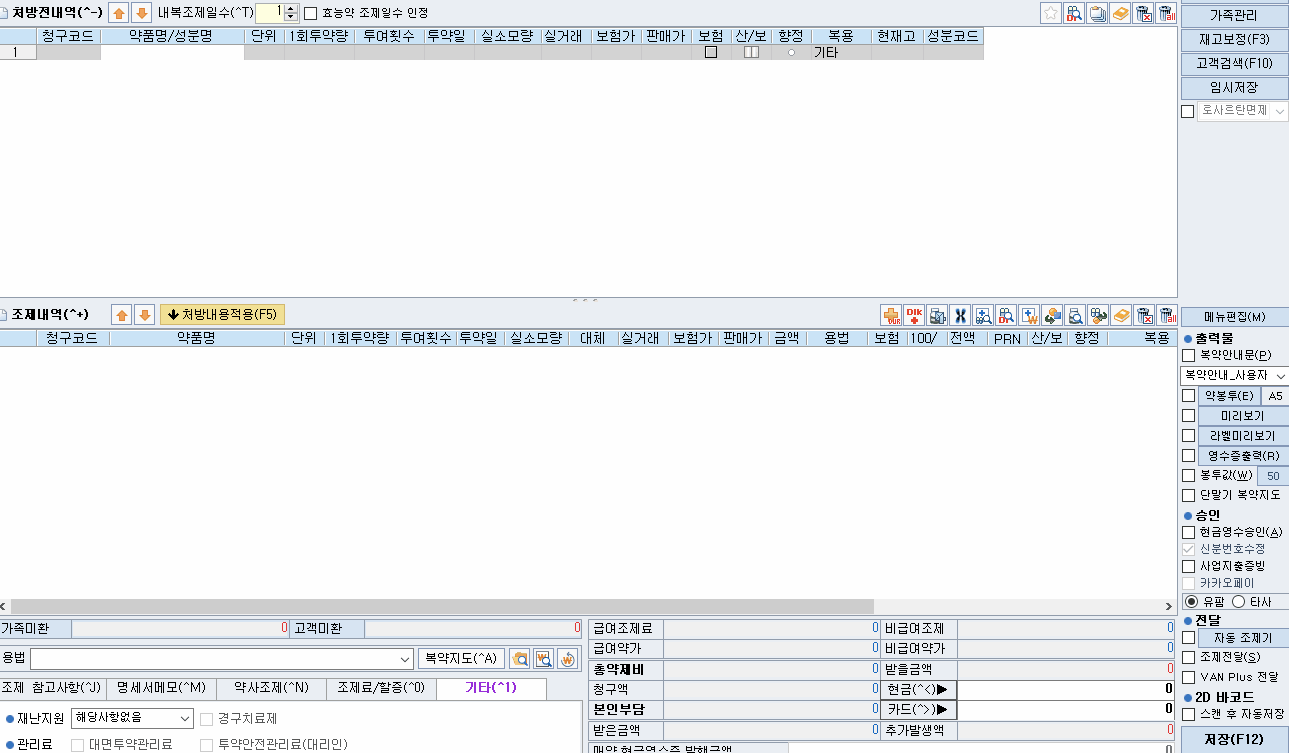The width and height of the screenshot is (1289, 753).
Task: Click the star favorite icon in prescription toolbar
Action: pos(1051,13)
